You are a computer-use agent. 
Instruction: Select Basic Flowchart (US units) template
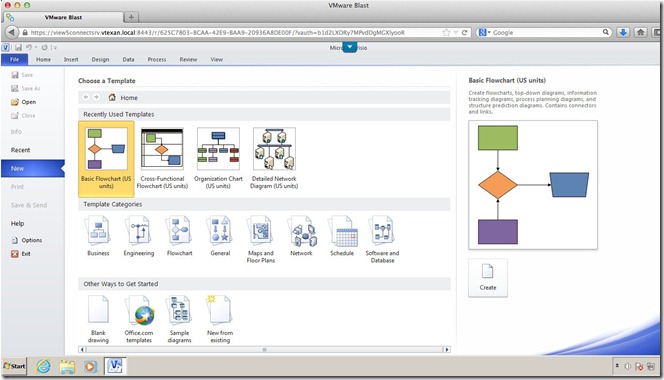[106, 159]
